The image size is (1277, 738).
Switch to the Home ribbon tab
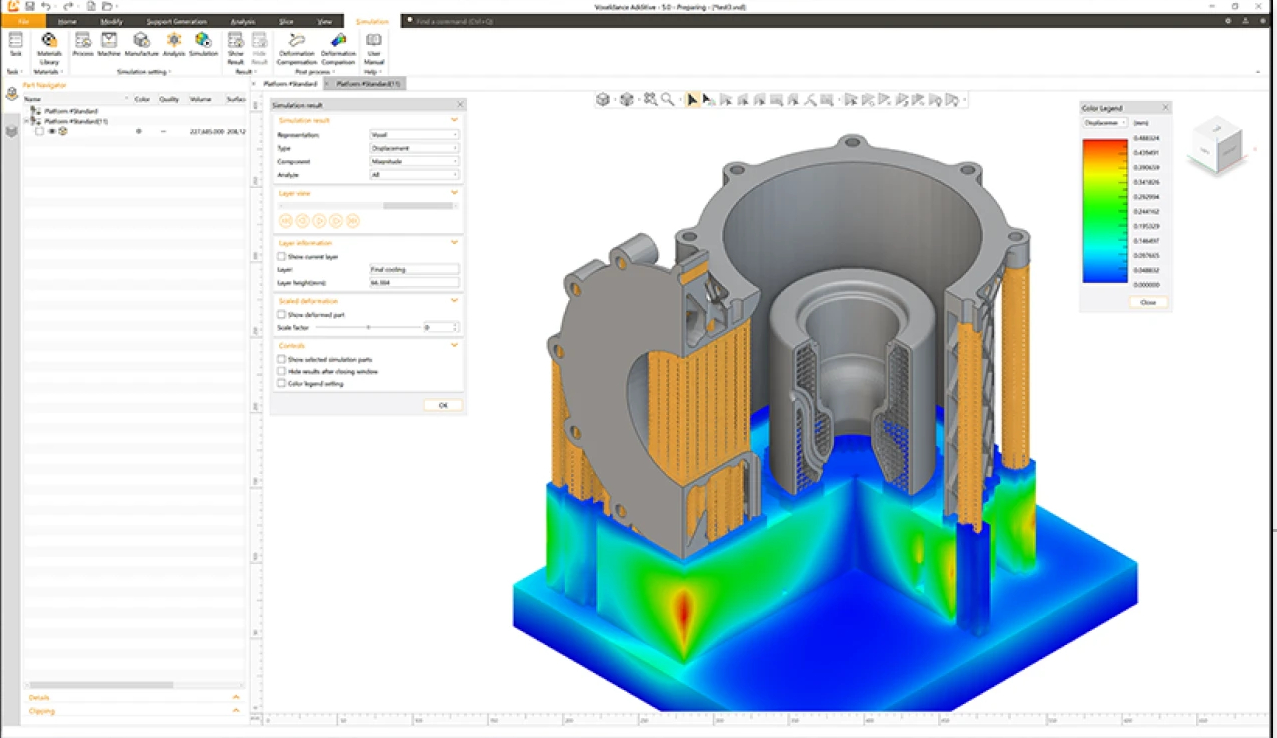tap(67, 21)
